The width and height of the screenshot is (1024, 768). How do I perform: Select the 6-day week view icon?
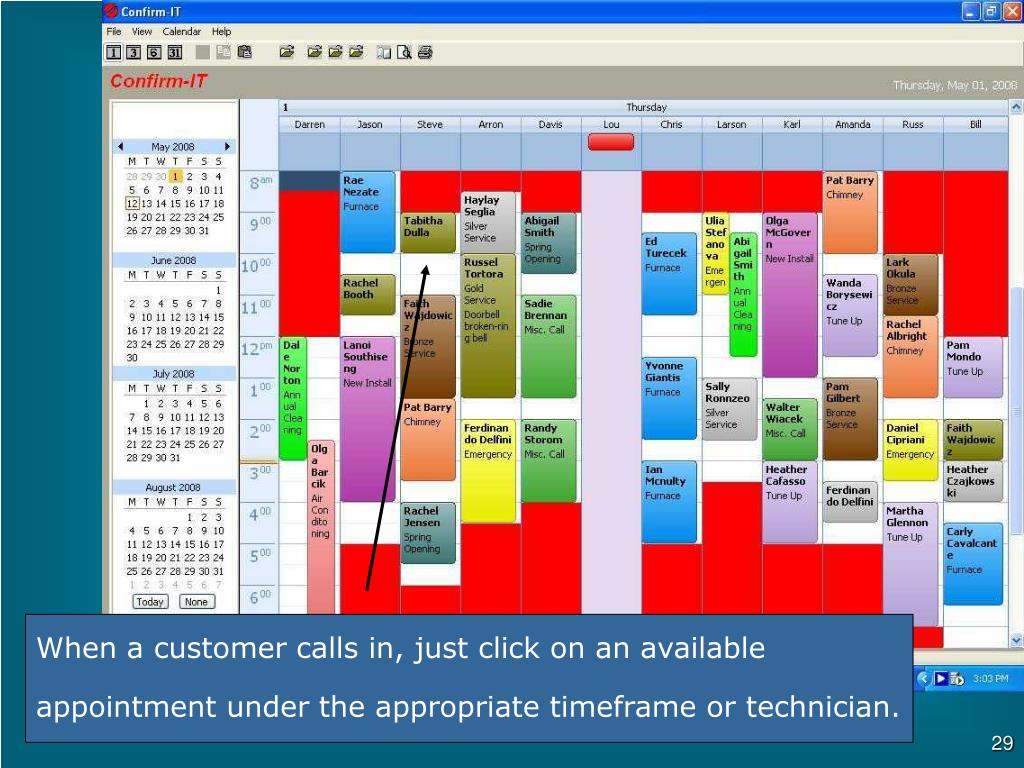coord(154,52)
